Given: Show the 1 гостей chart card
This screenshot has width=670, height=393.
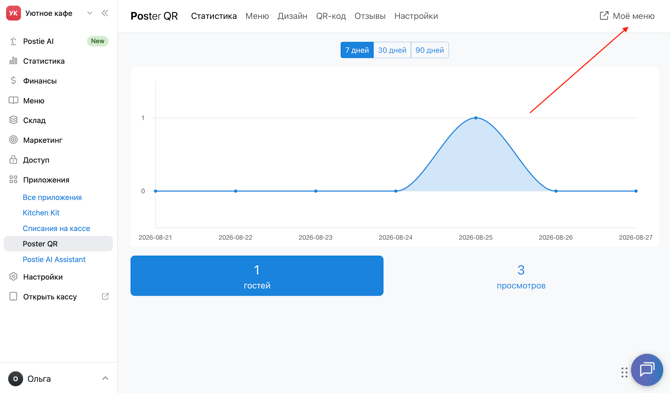Looking at the screenshot, I should [257, 276].
